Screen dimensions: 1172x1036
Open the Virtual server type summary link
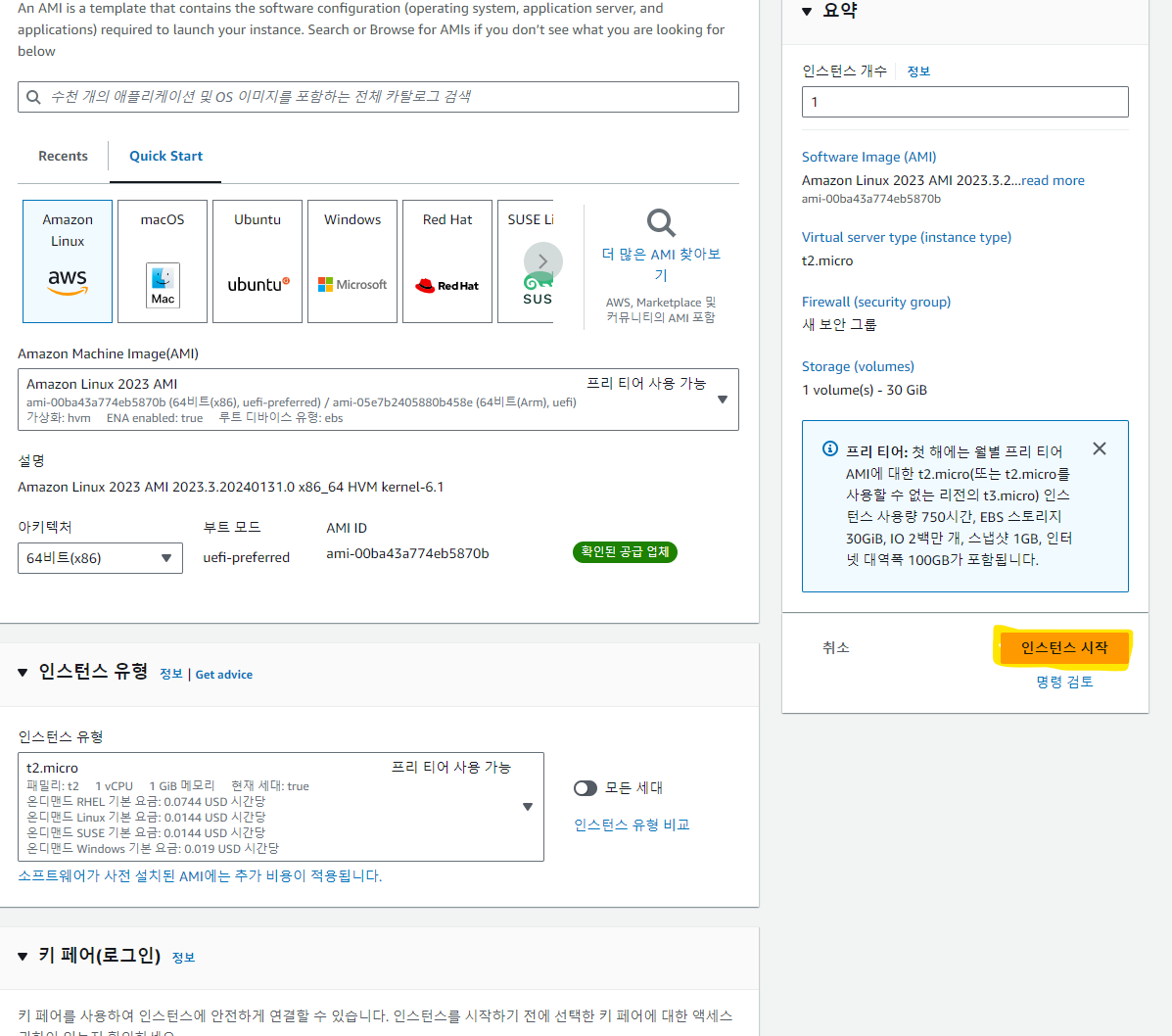[x=906, y=237]
